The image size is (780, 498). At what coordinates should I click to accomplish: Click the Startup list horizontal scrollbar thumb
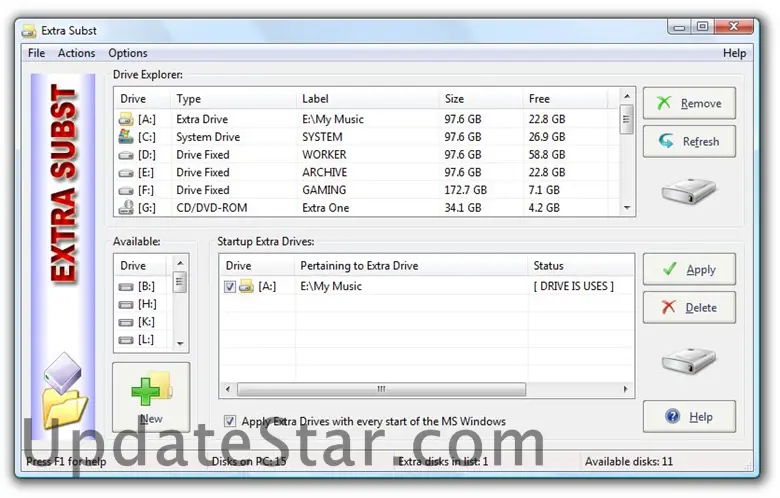tap(382, 389)
